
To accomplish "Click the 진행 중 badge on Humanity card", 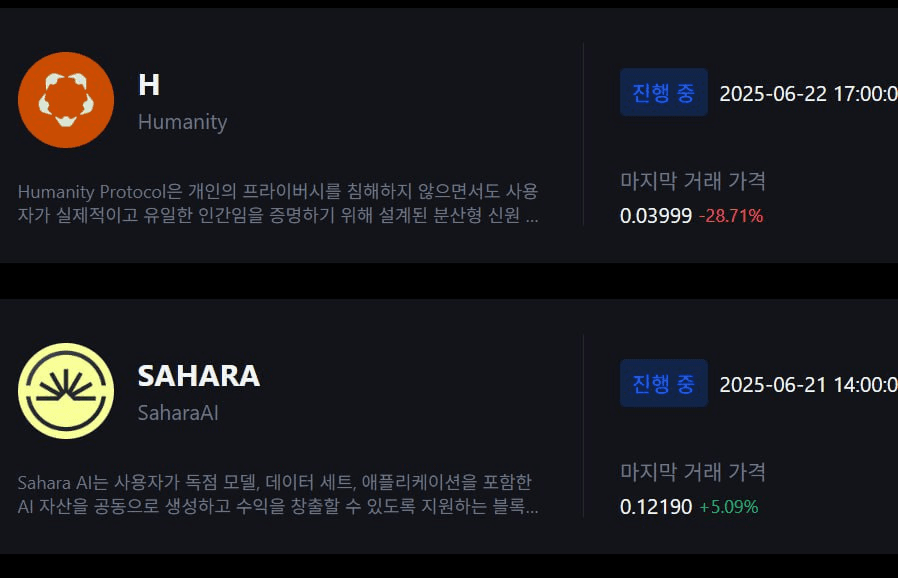I will [x=664, y=92].
